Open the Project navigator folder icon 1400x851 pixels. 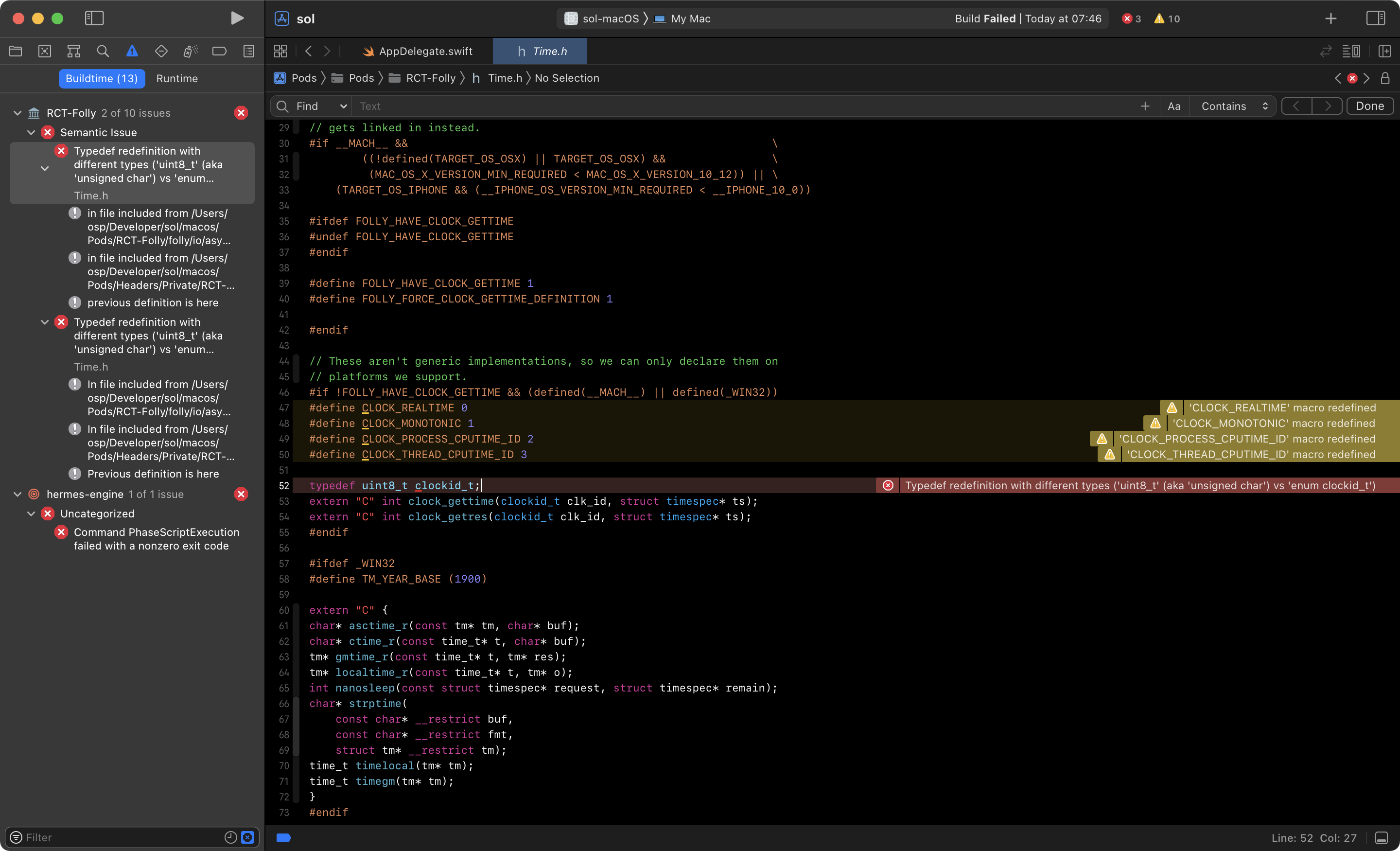(x=16, y=51)
